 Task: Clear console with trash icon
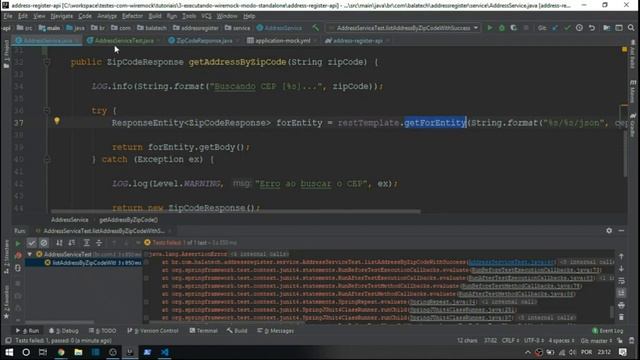[x=621, y=317]
